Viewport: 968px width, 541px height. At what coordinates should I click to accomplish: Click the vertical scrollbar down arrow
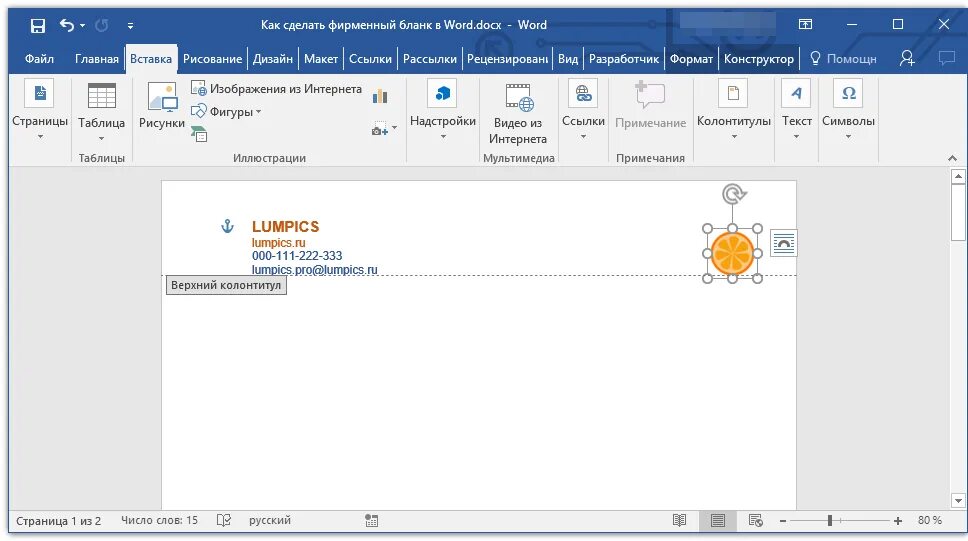click(x=958, y=501)
